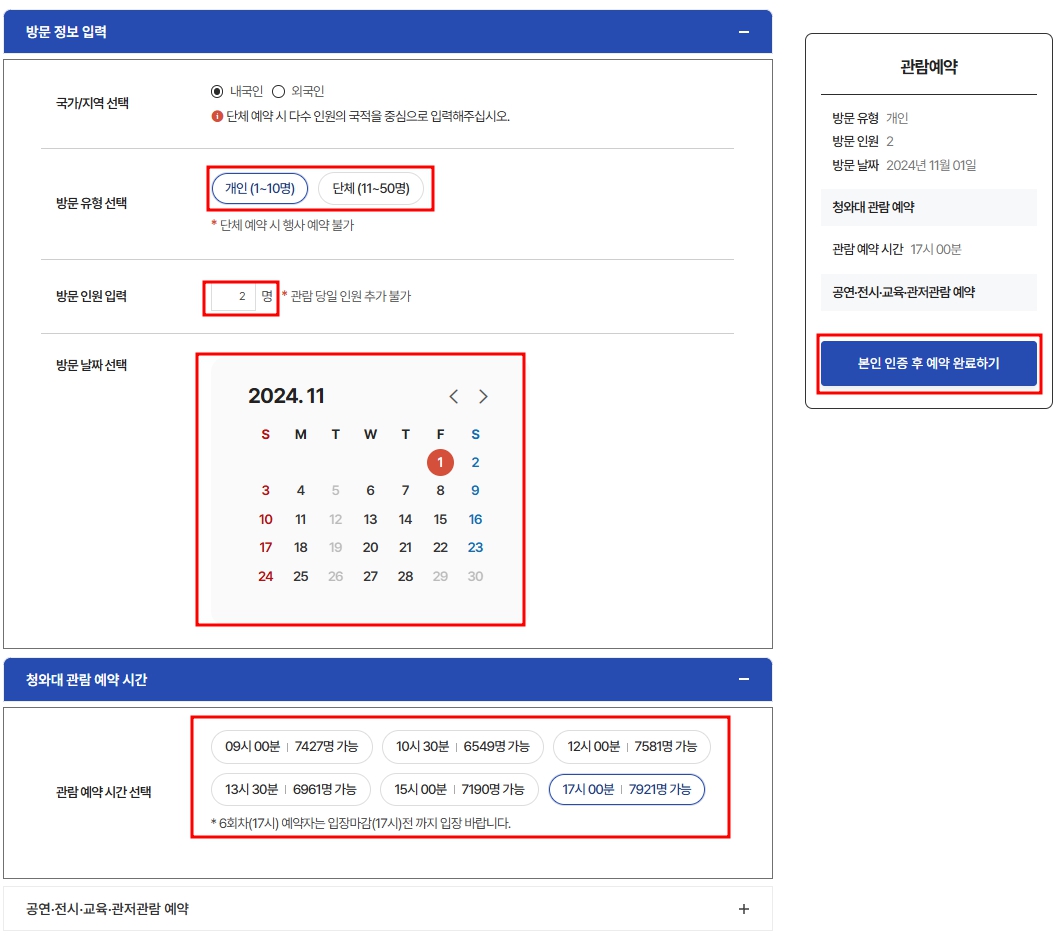Select the 13시 30분 time slot
The width and height of the screenshot is (1060, 937).
(x=291, y=790)
